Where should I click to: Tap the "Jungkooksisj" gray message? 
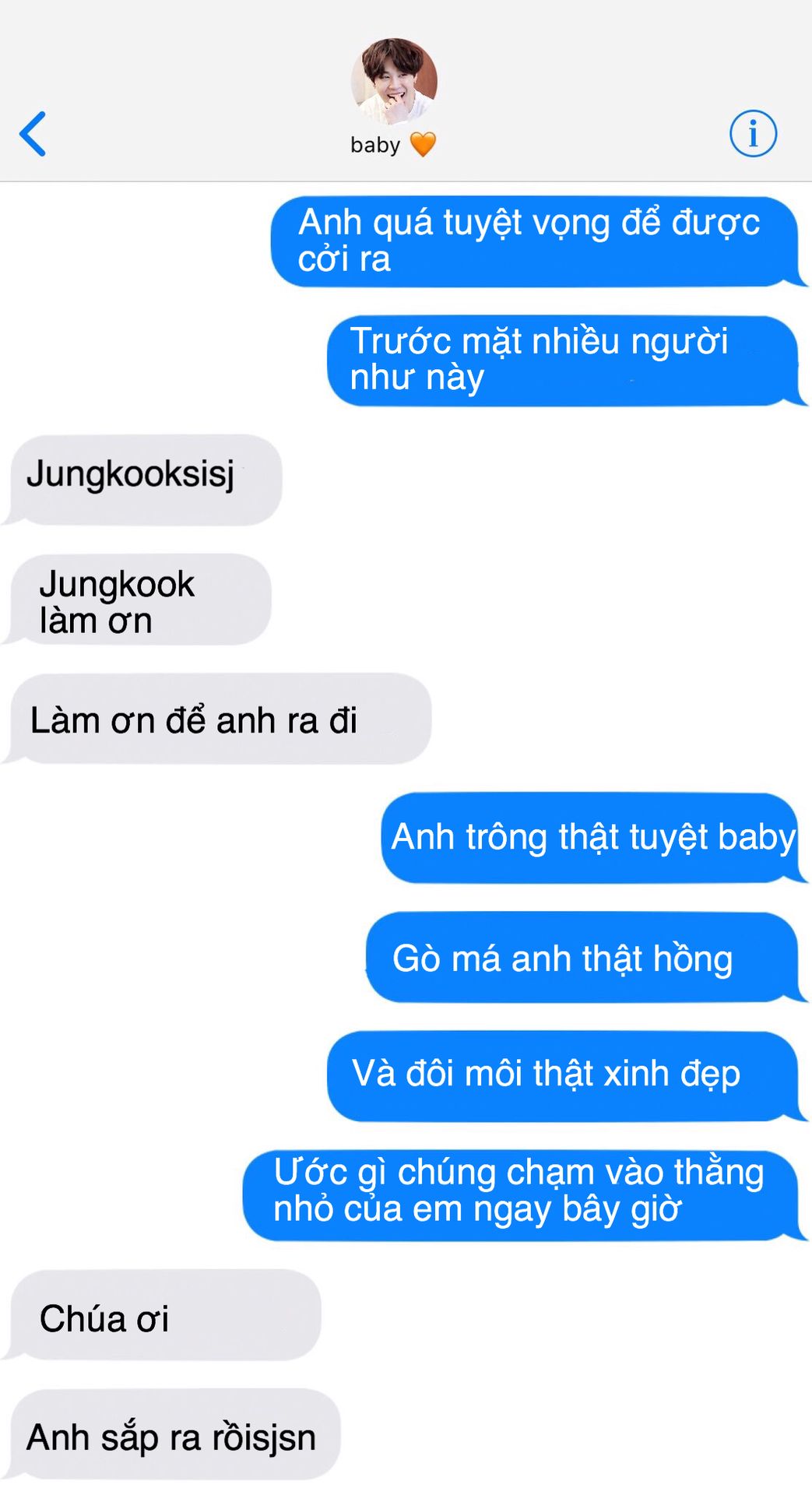pyautogui.click(x=142, y=480)
